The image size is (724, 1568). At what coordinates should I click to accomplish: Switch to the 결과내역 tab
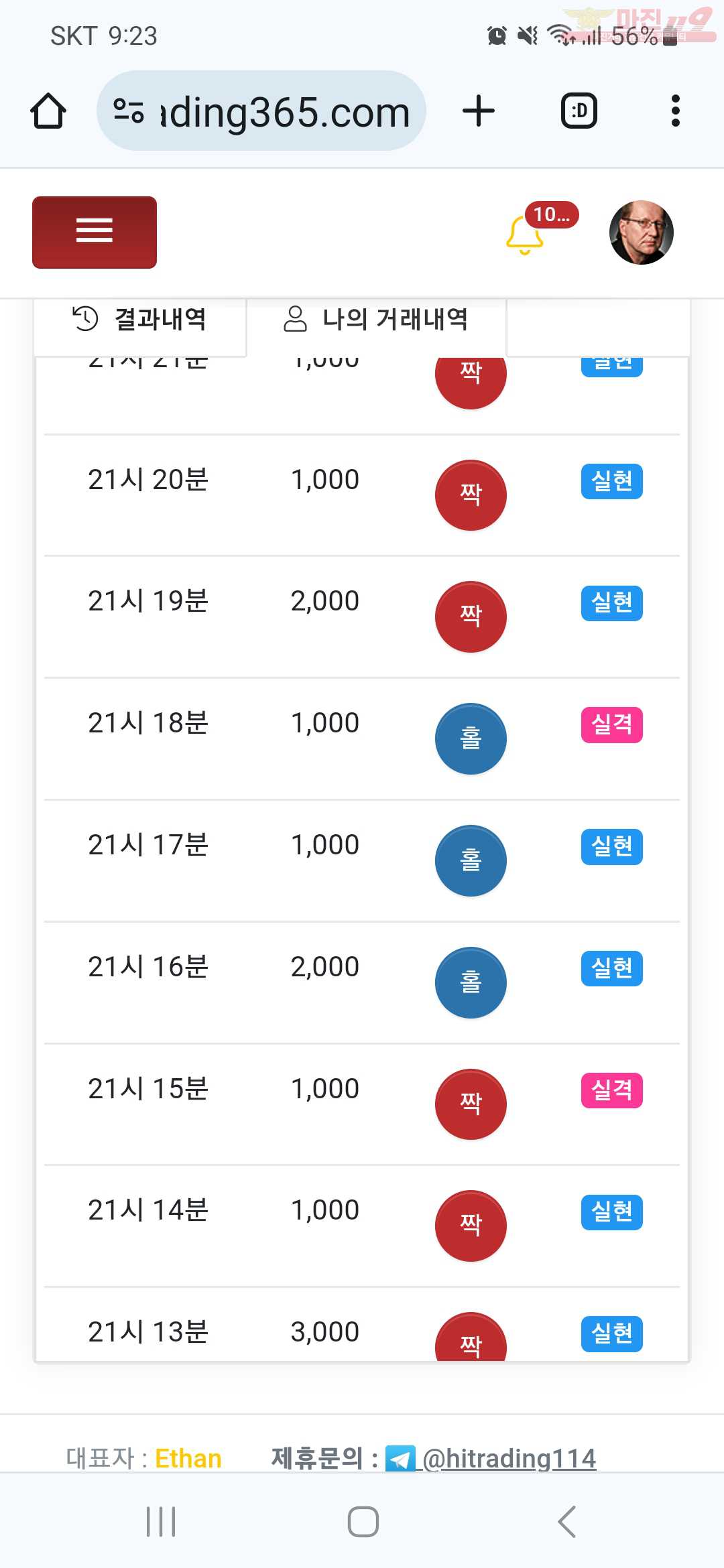(x=140, y=320)
